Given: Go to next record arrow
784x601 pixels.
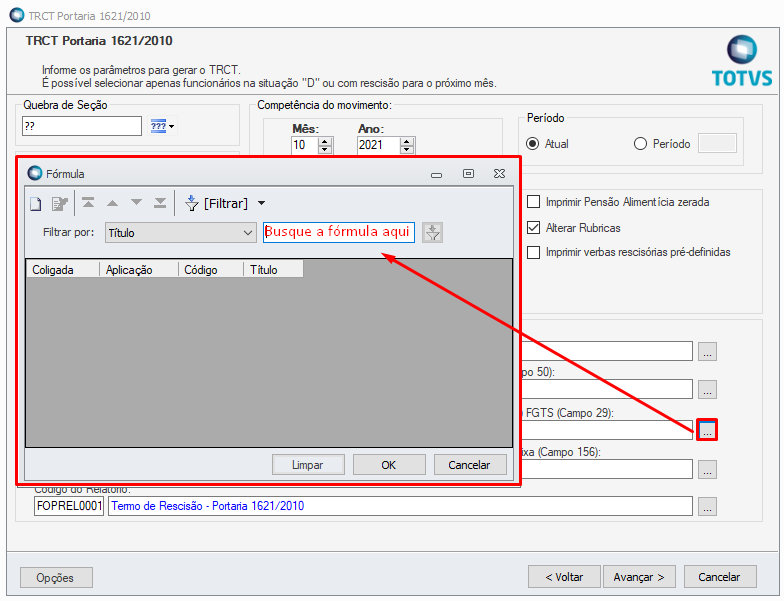Looking at the screenshot, I should (136, 202).
